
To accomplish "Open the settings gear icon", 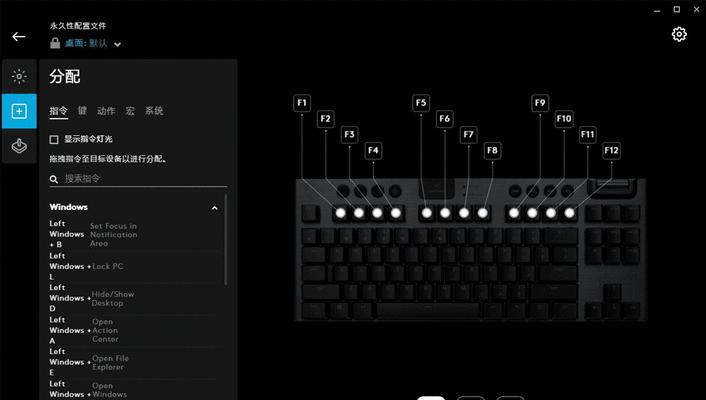I will coord(679,34).
